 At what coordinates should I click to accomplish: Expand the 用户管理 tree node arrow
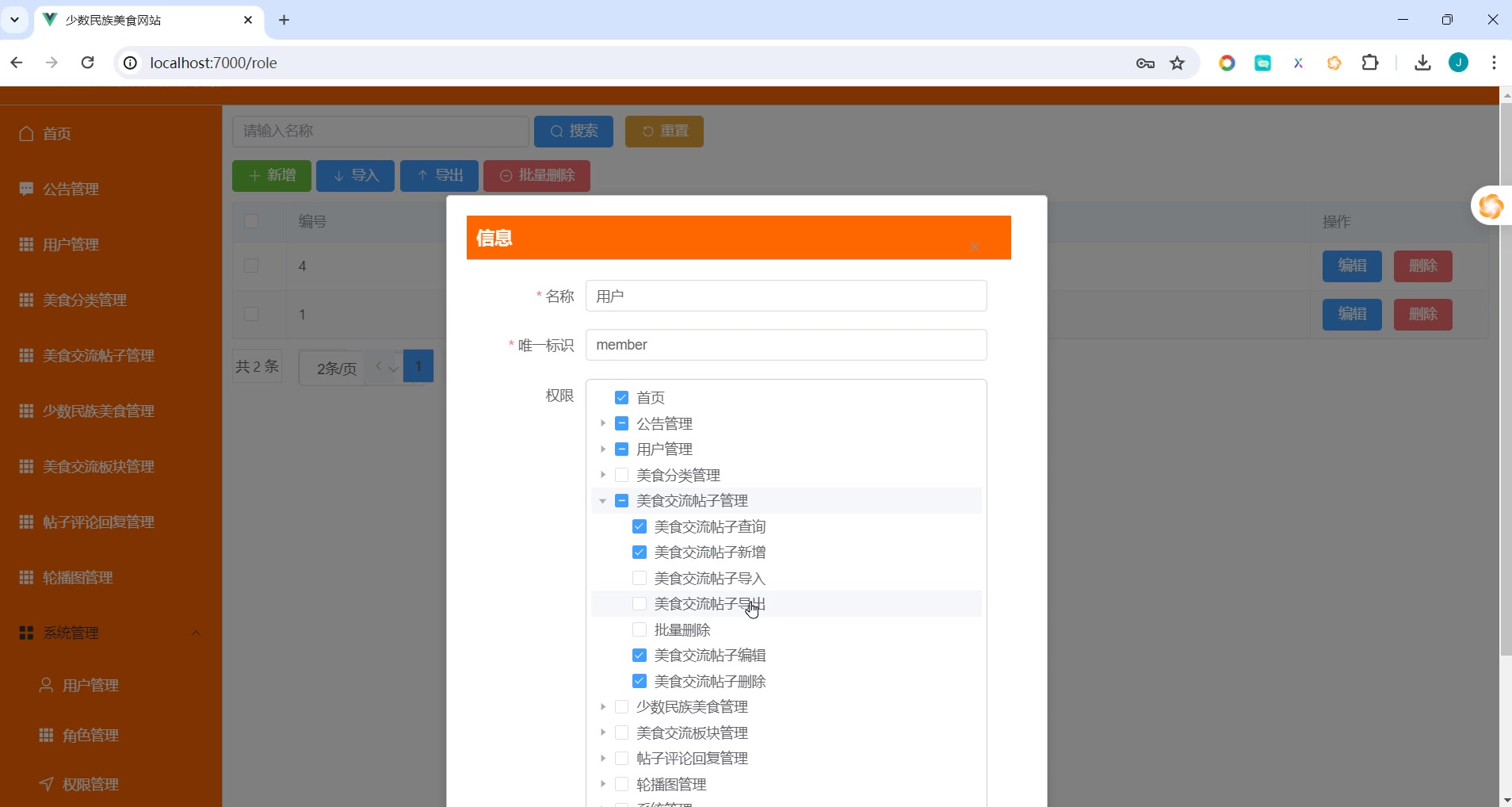coord(603,449)
